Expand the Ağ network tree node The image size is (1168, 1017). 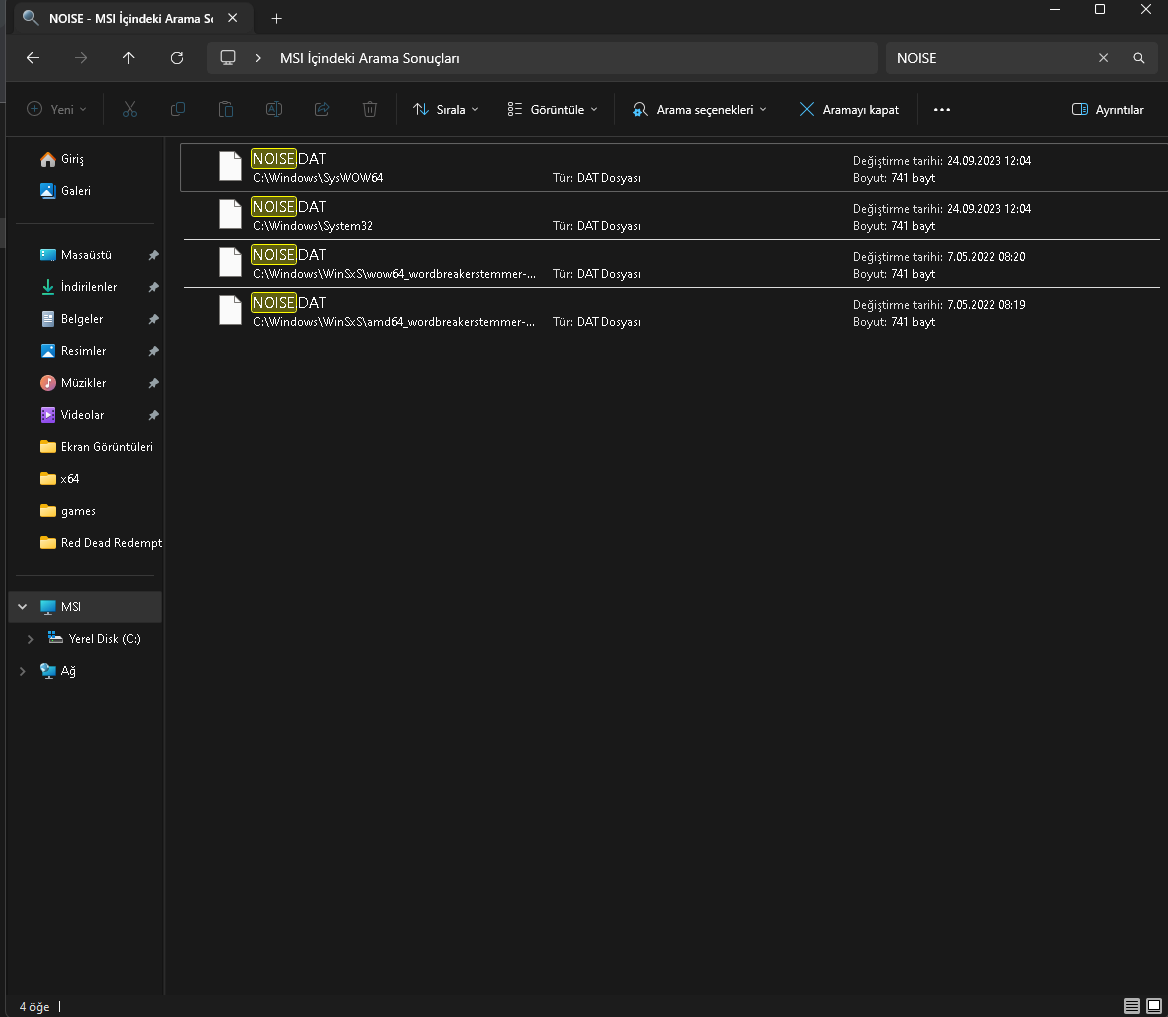[22, 671]
